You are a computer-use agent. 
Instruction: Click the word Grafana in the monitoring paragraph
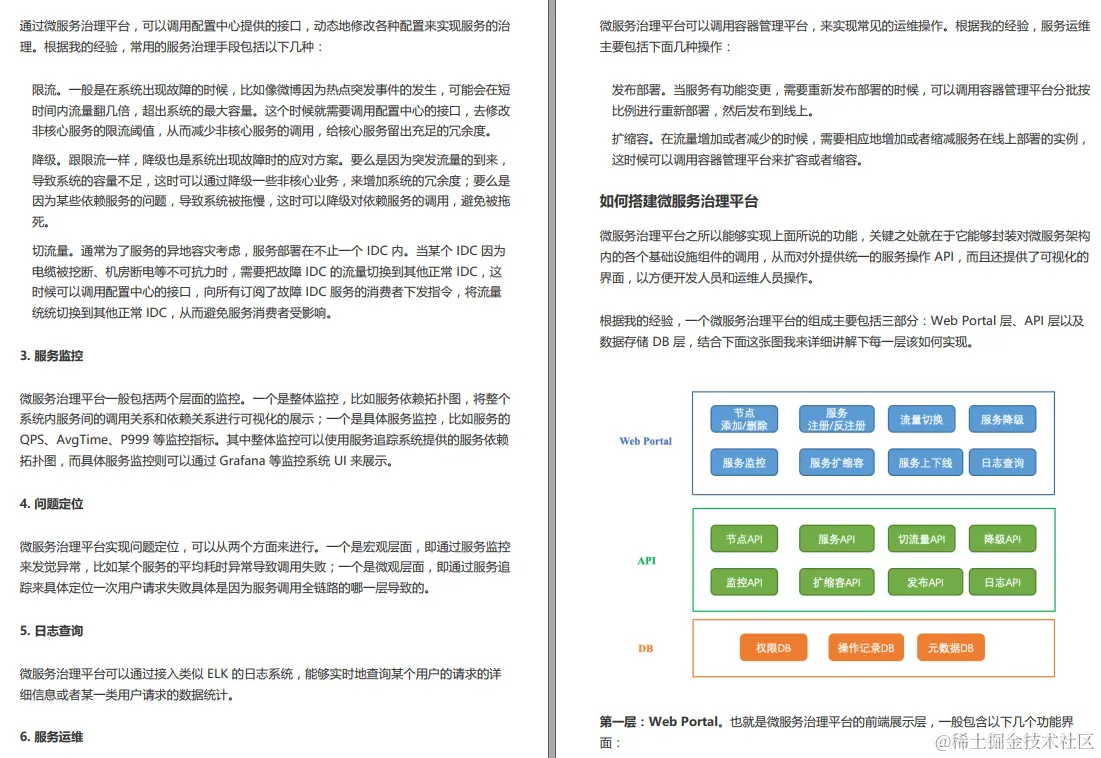tap(242, 461)
